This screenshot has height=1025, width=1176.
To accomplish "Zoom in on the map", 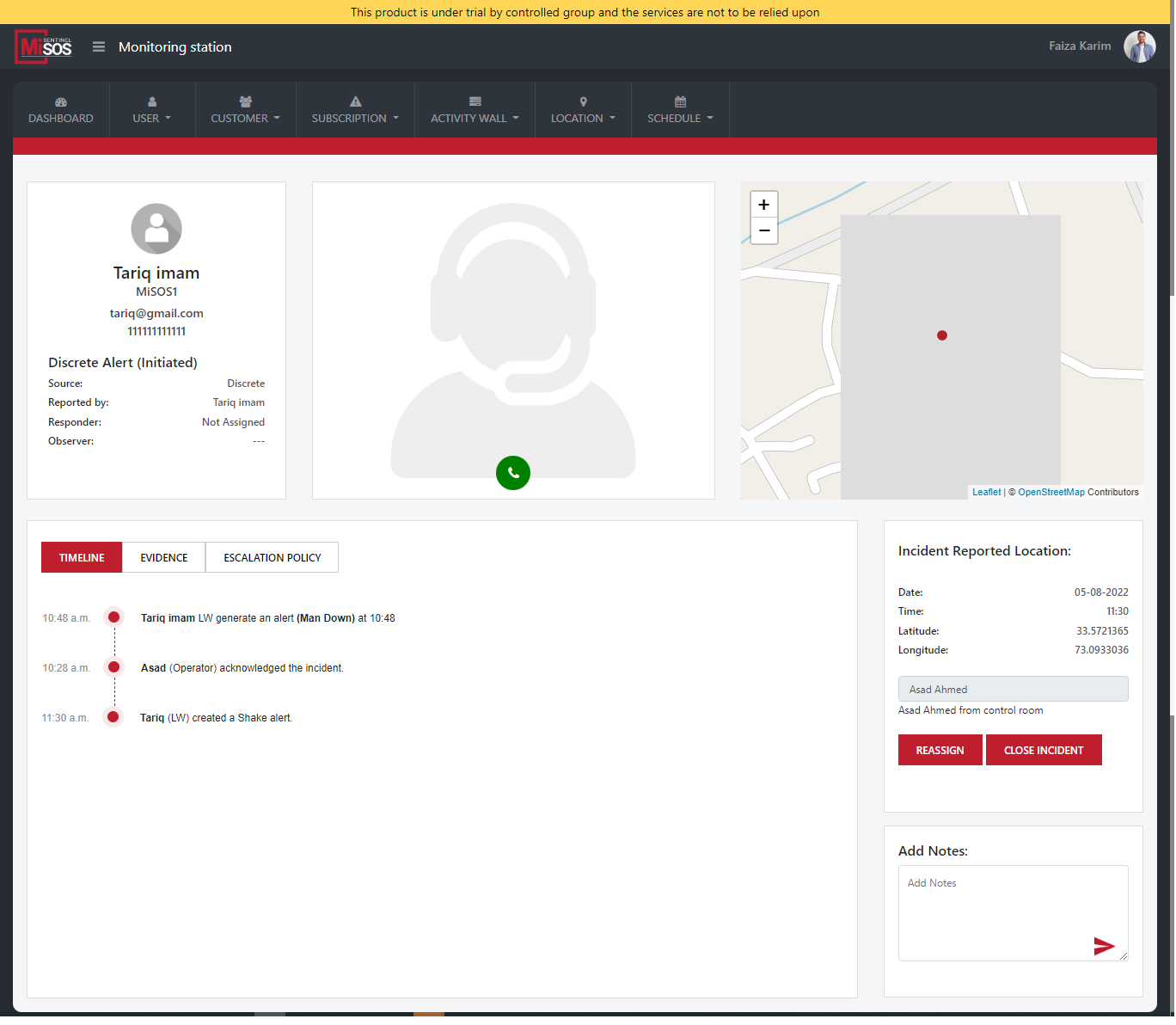I will pos(763,205).
